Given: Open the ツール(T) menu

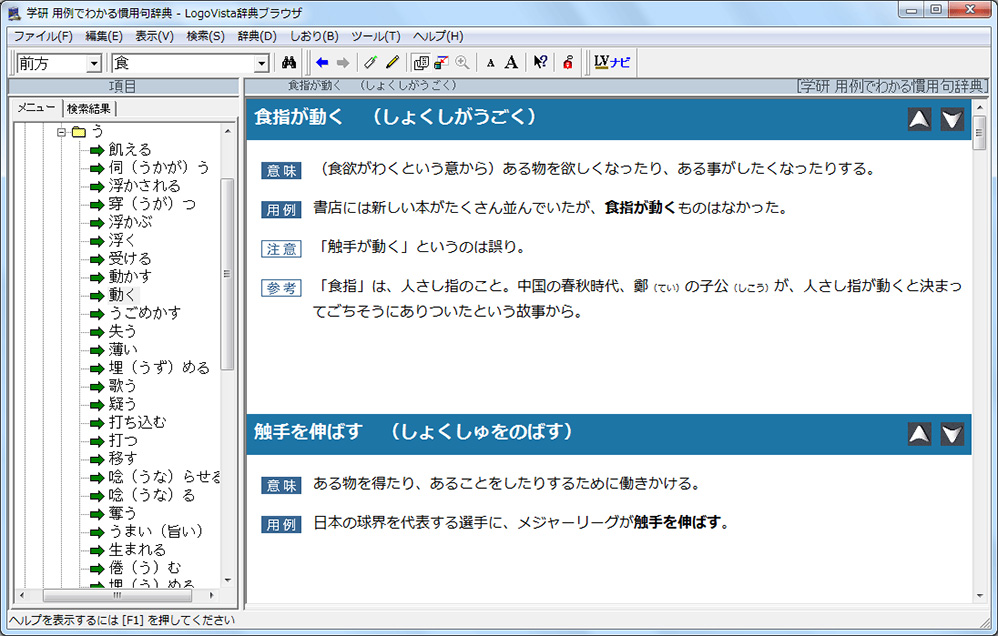Looking at the screenshot, I should [x=376, y=36].
